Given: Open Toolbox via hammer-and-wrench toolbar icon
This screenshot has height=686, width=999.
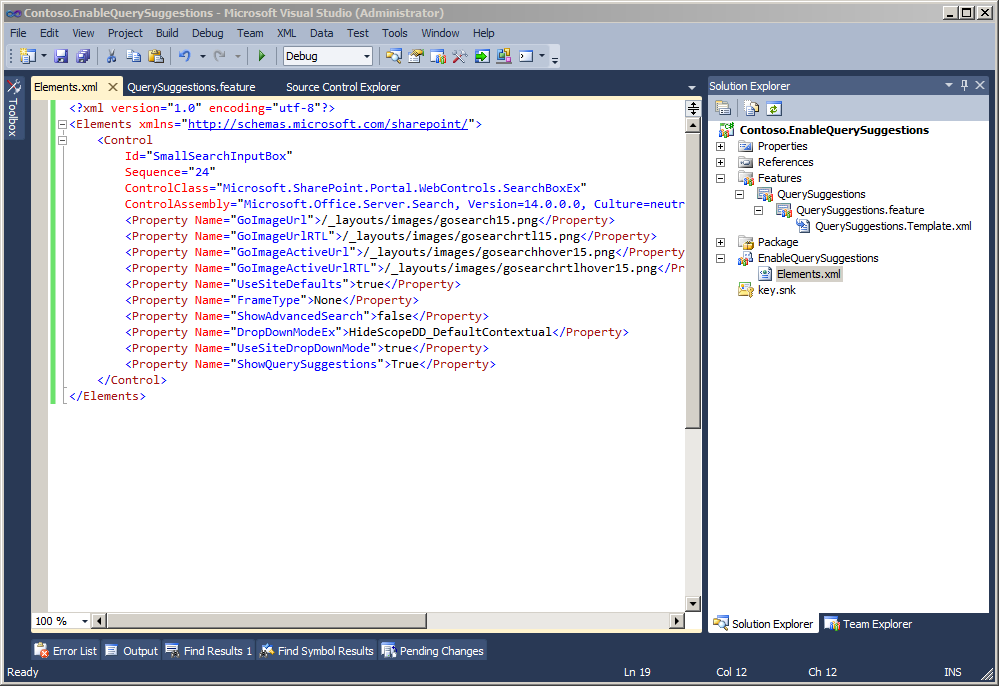Looking at the screenshot, I should click(459, 56).
